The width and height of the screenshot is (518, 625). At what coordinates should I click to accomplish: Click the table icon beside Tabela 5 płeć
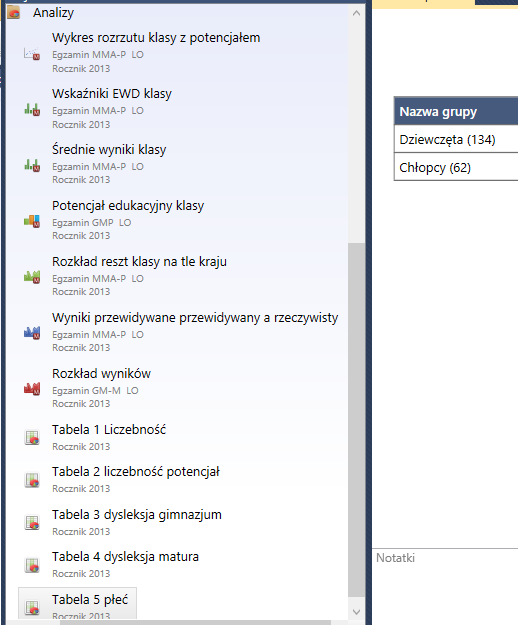tap(32, 607)
